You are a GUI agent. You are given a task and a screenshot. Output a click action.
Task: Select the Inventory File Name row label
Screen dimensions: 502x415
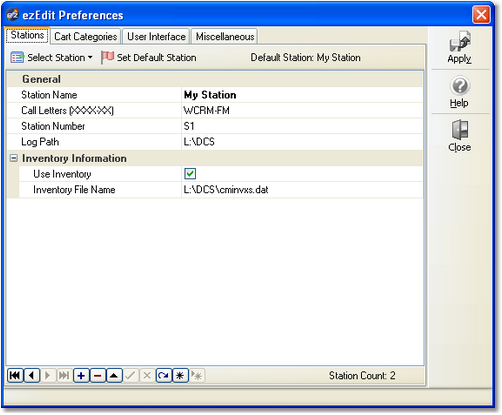click(74, 190)
